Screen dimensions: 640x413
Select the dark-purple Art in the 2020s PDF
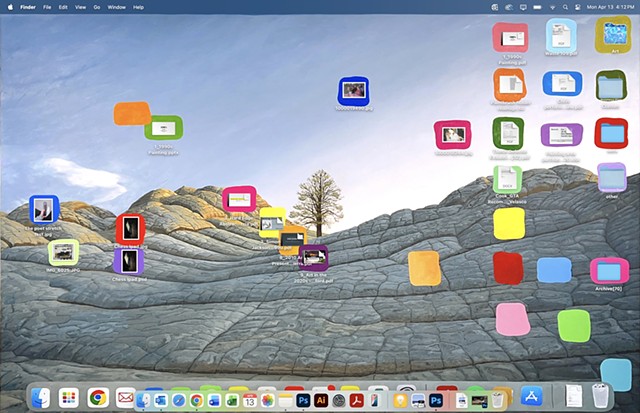pos(313,258)
